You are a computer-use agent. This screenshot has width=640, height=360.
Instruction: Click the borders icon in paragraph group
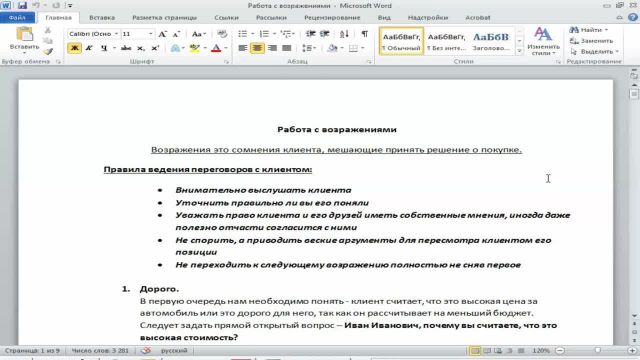click(x=353, y=48)
